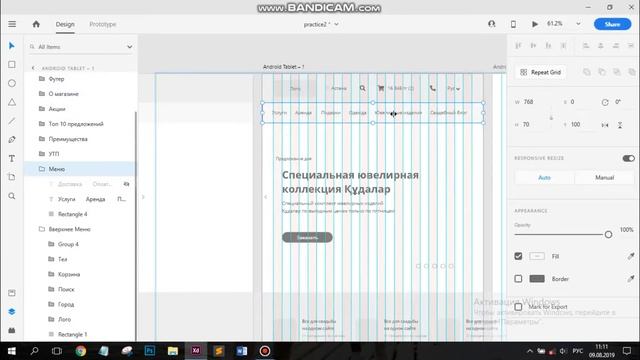The height and width of the screenshot is (360, 640).
Task: Open mobile device preview
Action: [x=513, y=24]
